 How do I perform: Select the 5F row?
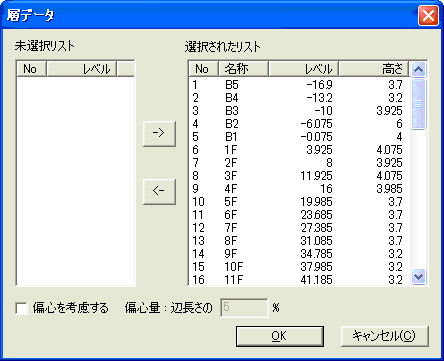point(299,202)
